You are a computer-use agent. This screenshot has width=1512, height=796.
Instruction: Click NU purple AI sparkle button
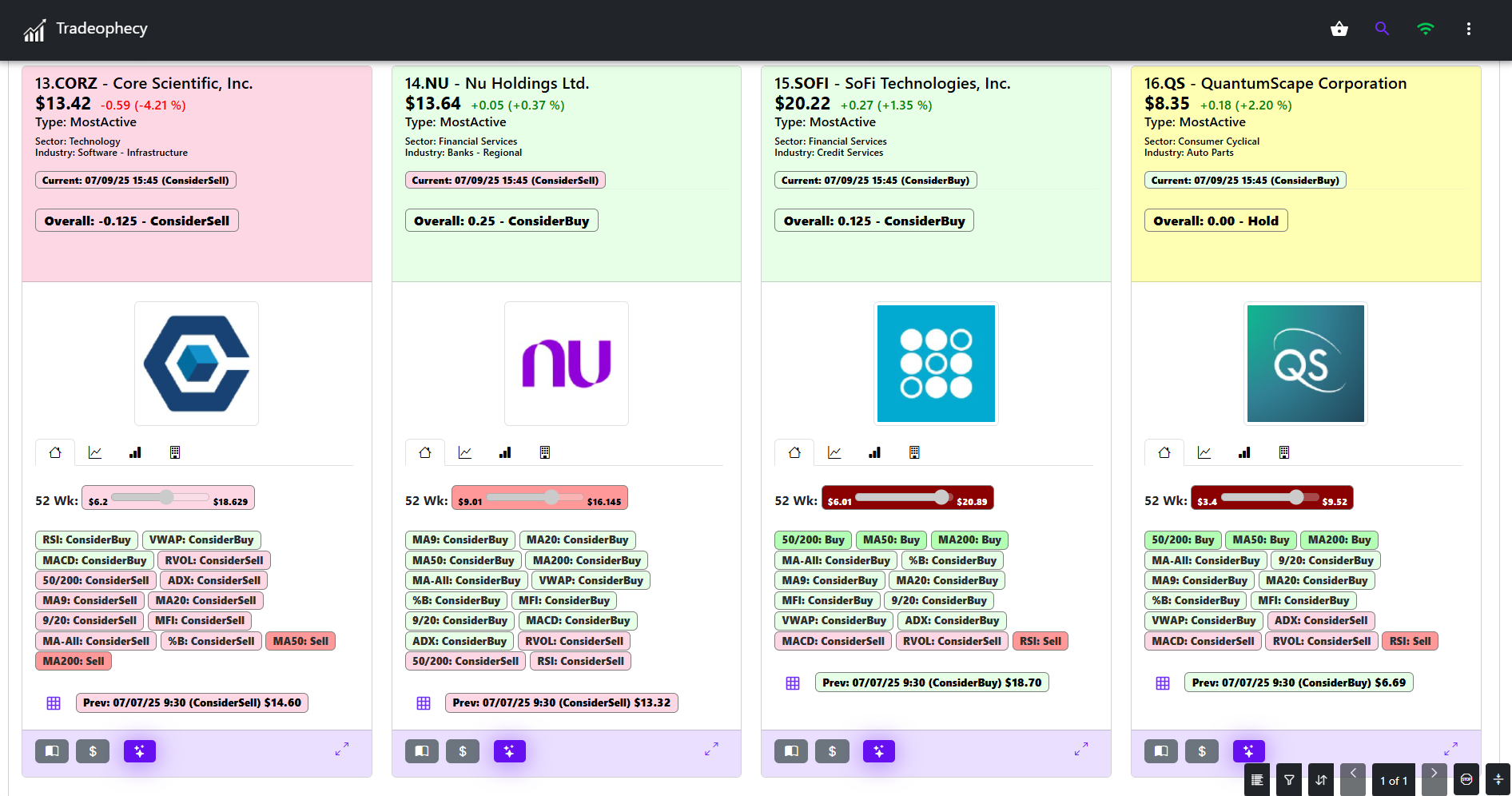click(x=510, y=751)
